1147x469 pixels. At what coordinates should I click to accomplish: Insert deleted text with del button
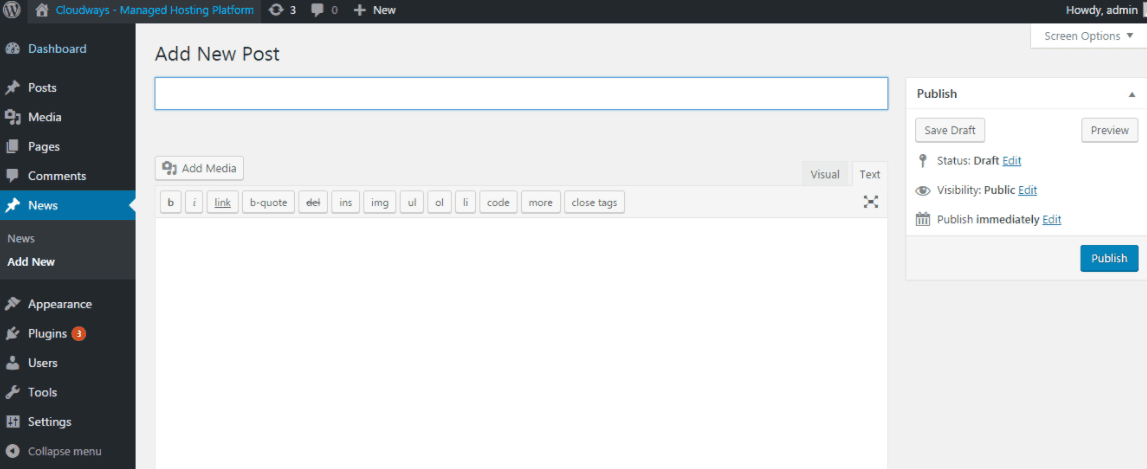coord(313,203)
